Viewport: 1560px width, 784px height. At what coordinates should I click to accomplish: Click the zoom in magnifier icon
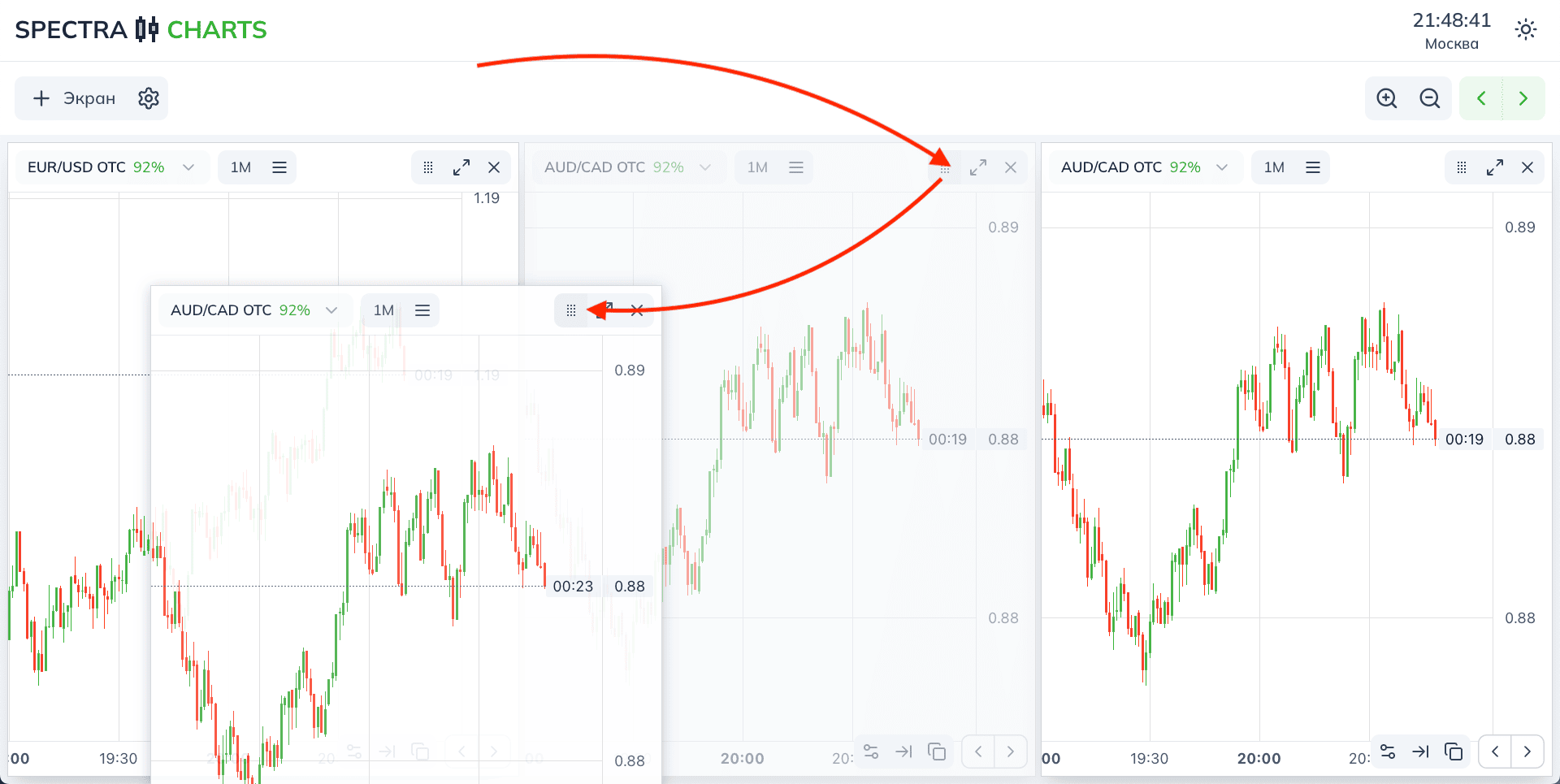point(1387,98)
